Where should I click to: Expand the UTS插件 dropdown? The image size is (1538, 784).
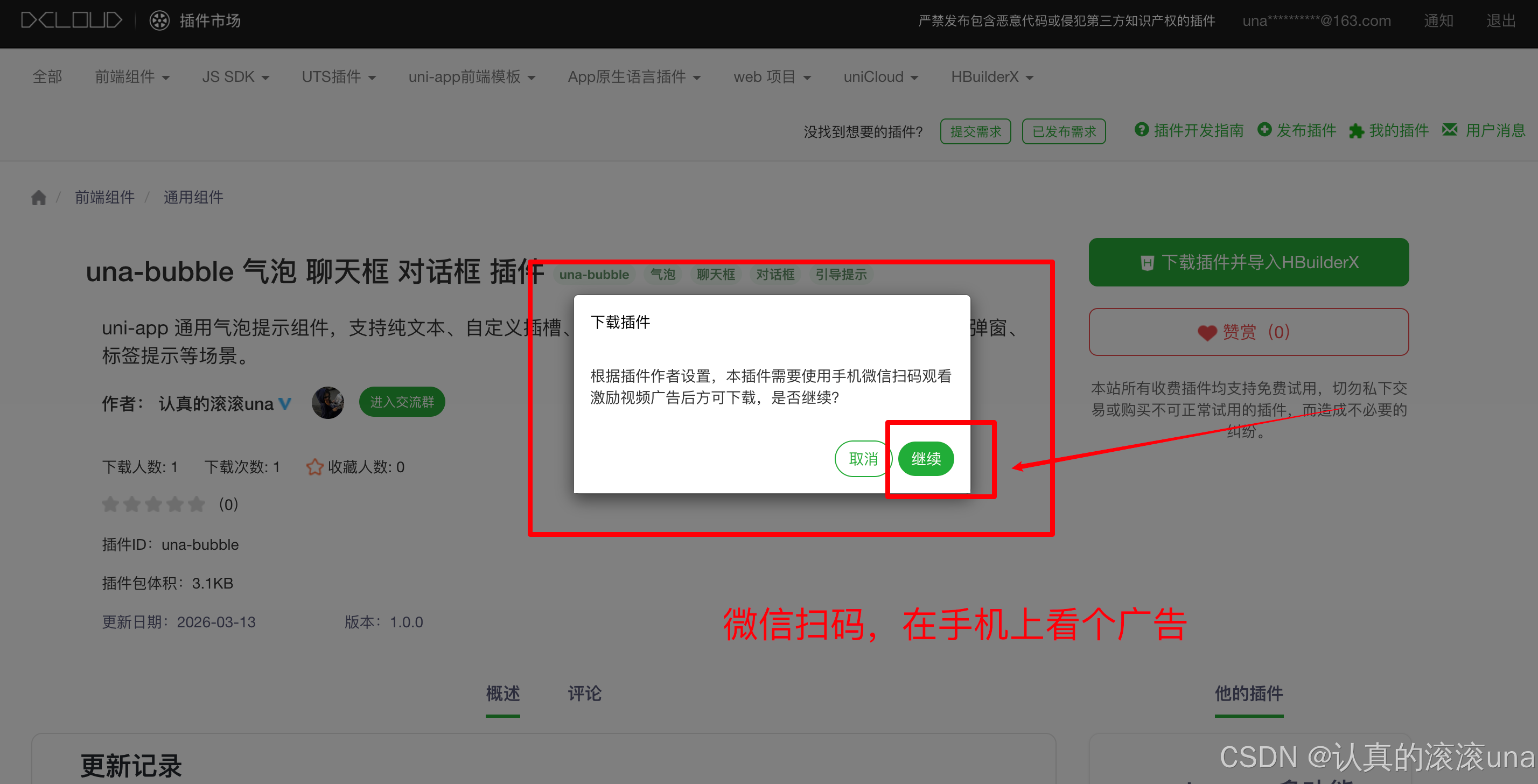339,77
